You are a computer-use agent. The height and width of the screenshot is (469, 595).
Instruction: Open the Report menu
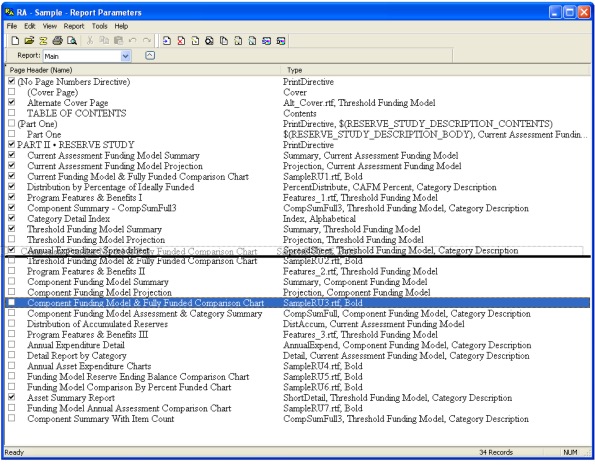coord(74,26)
